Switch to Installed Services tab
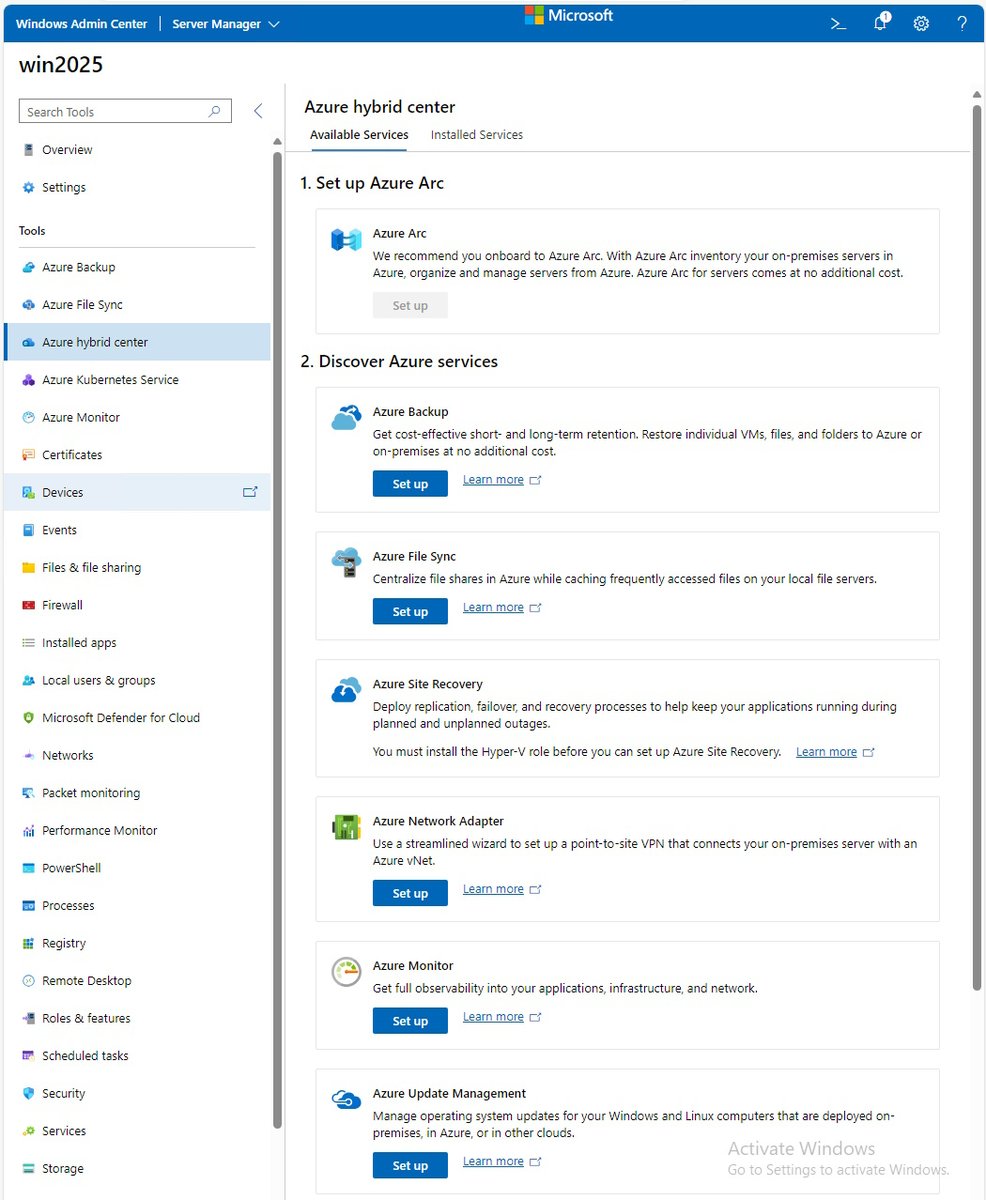The height and width of the screenshot is (1200, 986). 477,135
